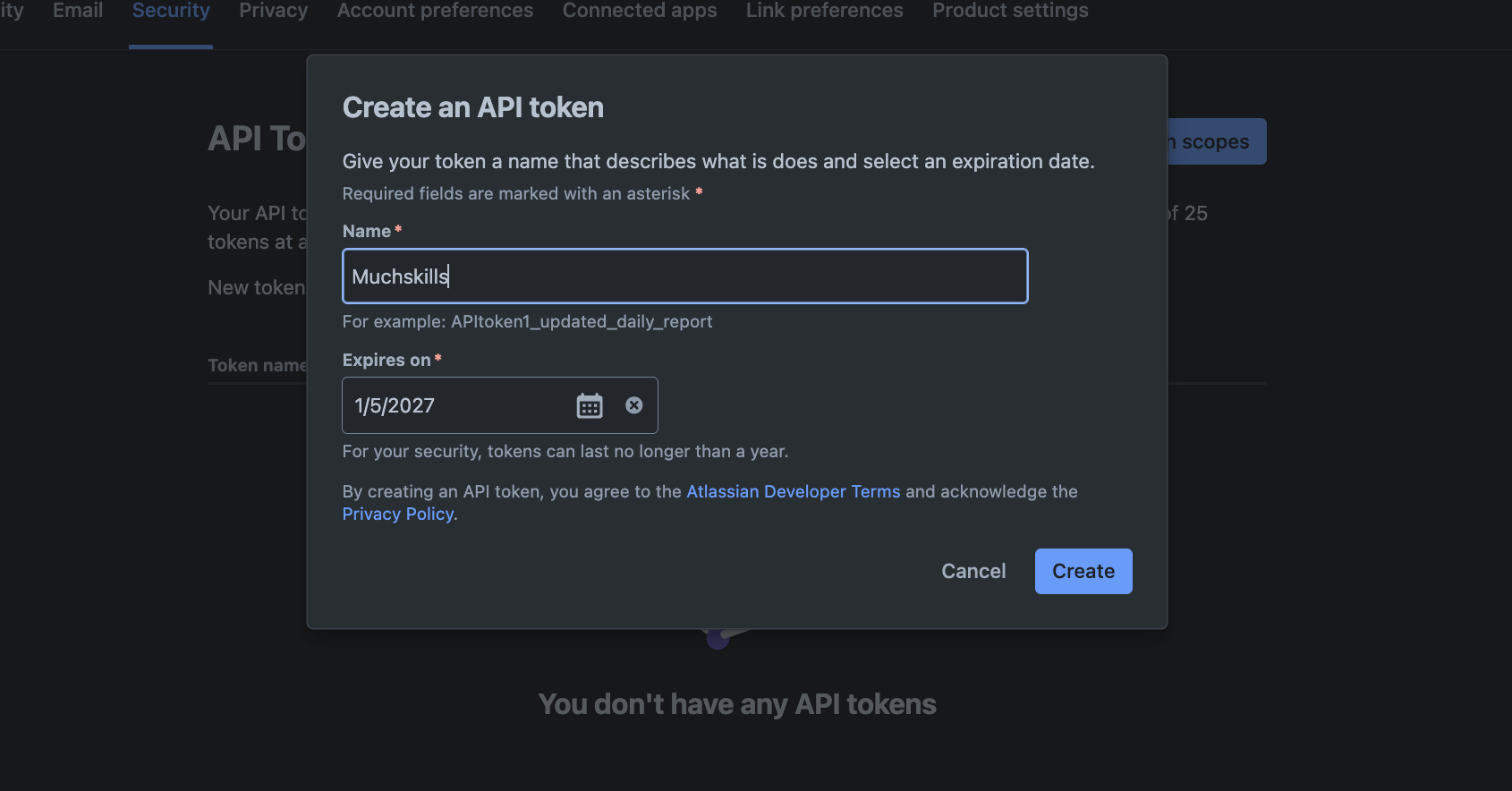Click the Expires on field label
Viewport: 1512px width, 791px height.
coord(386,360)
